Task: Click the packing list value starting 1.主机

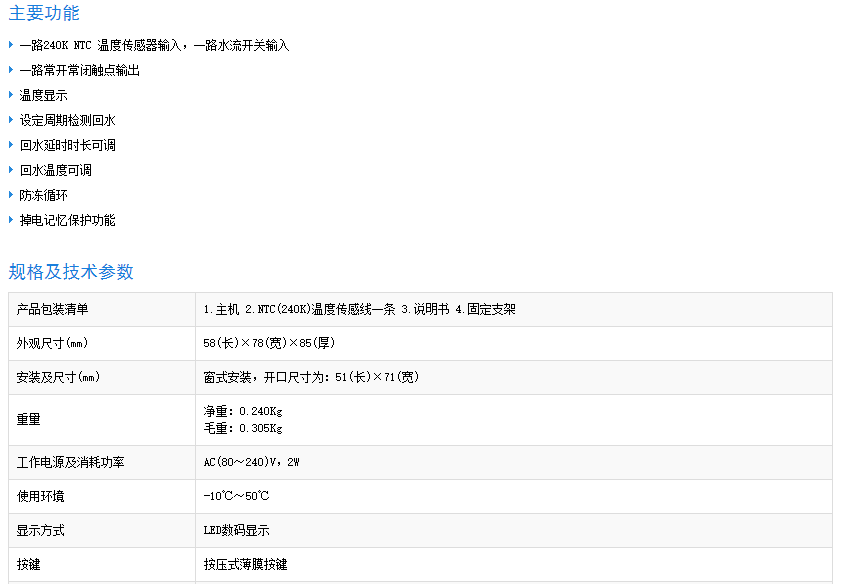Action: tap(360, 309)
